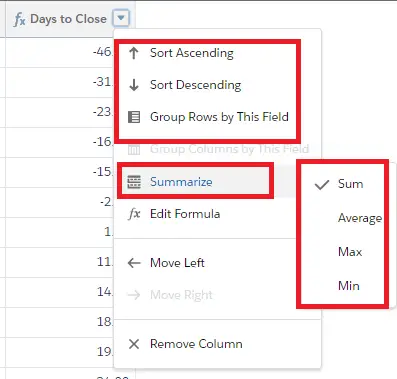
Task: Click the Group Rows icon
Action: coord(134,117)
